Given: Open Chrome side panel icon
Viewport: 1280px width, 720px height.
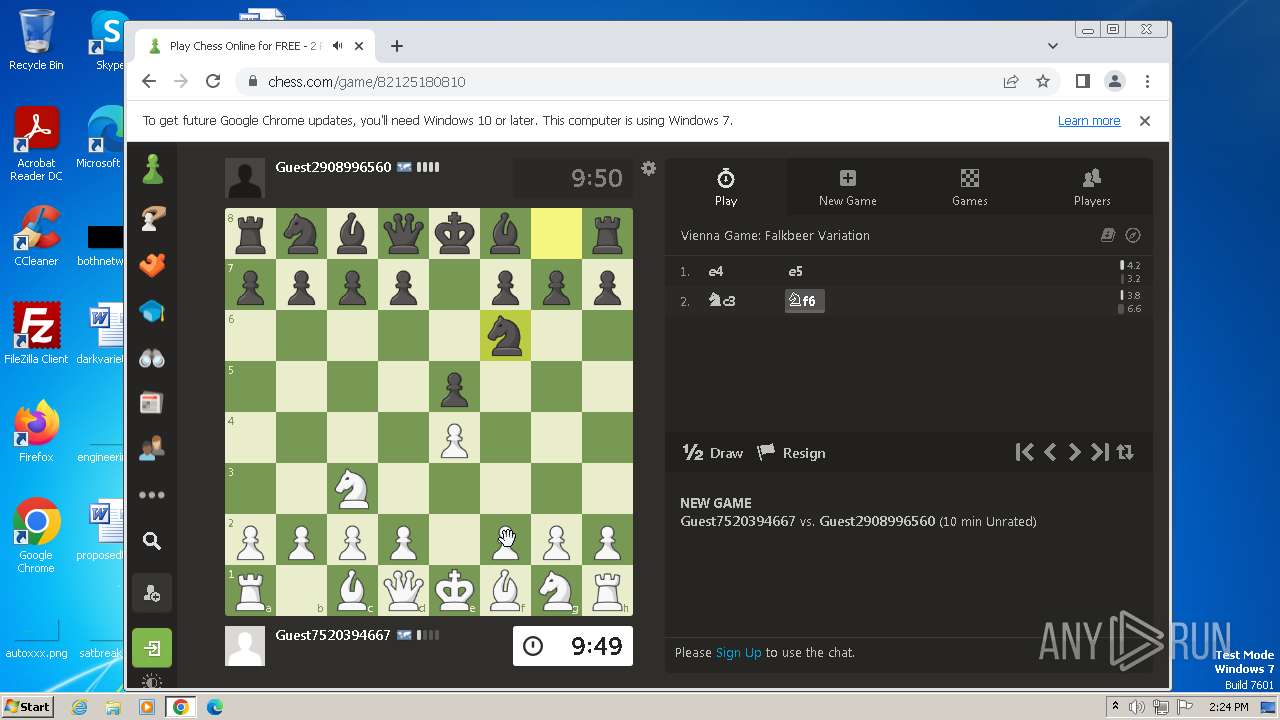Looking at the screenshot, I should (1082, 81).
